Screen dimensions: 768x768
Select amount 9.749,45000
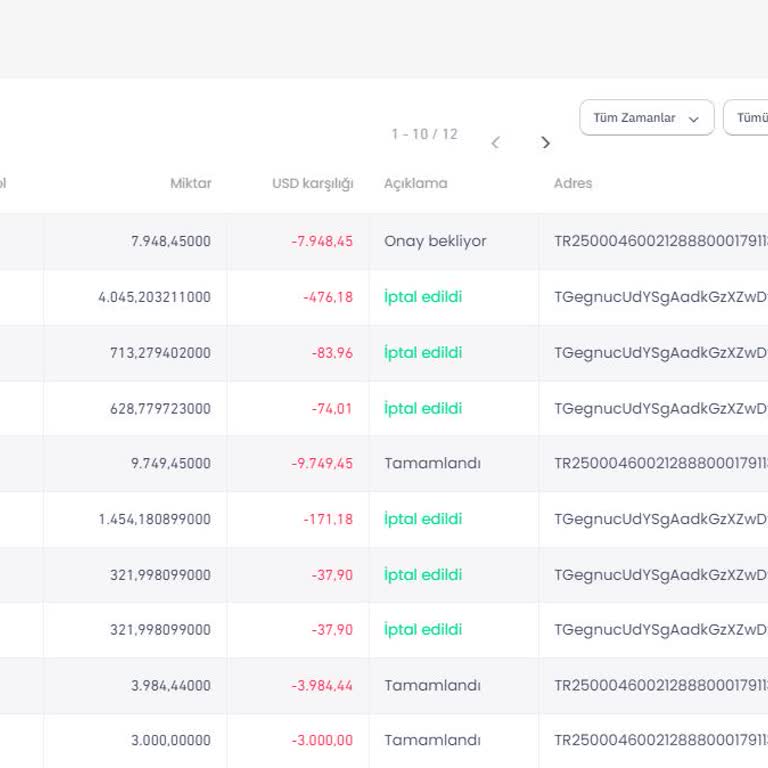pos(171,463)
